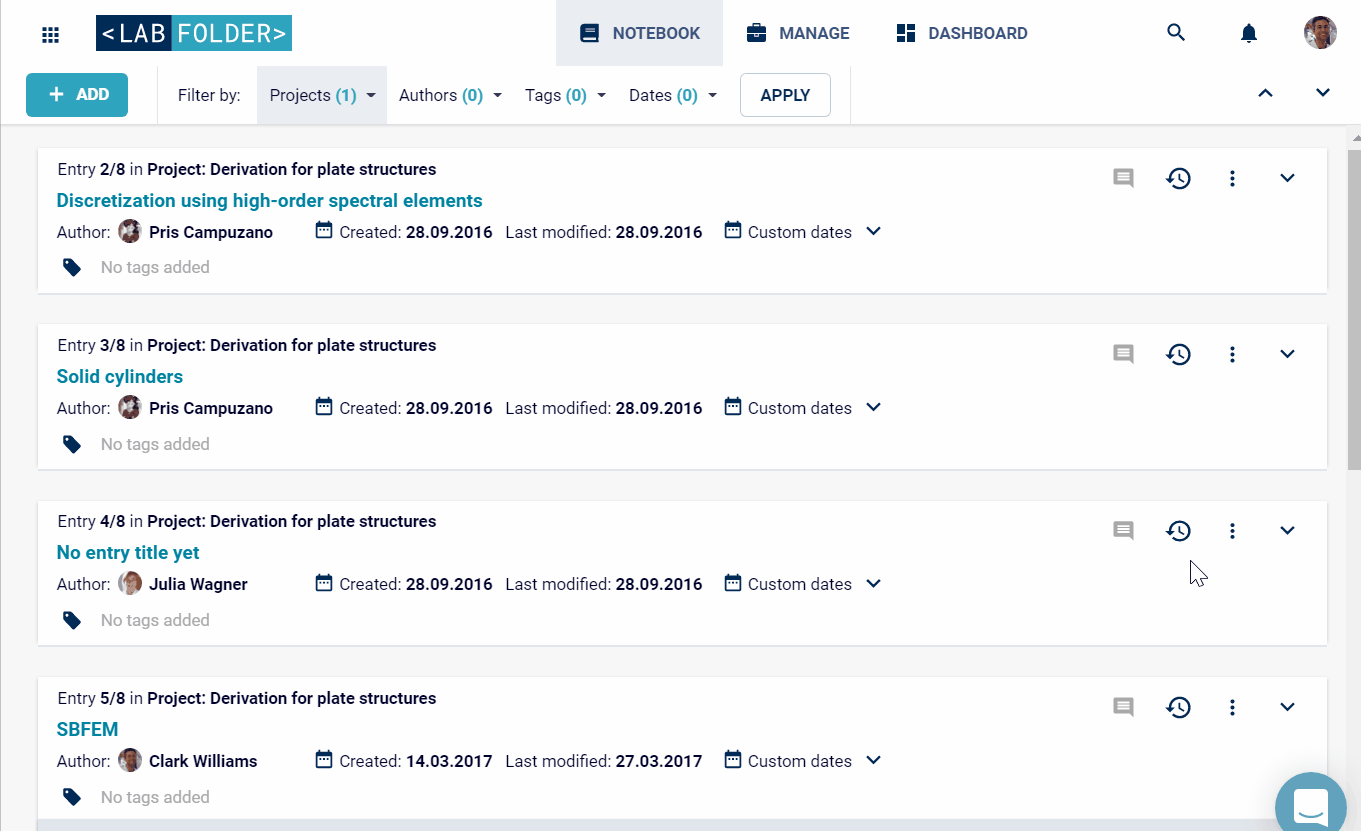Click tag icon on Discretization entry
The height and width of the screenshot is (831, 1361).
72,267
